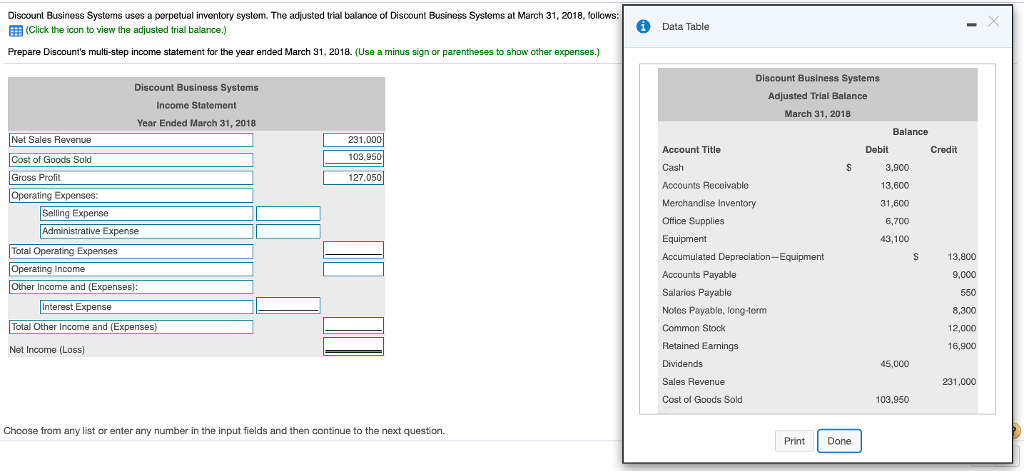
Task: Open the Administrative Expense label field
Action: [x=146, y=231]
